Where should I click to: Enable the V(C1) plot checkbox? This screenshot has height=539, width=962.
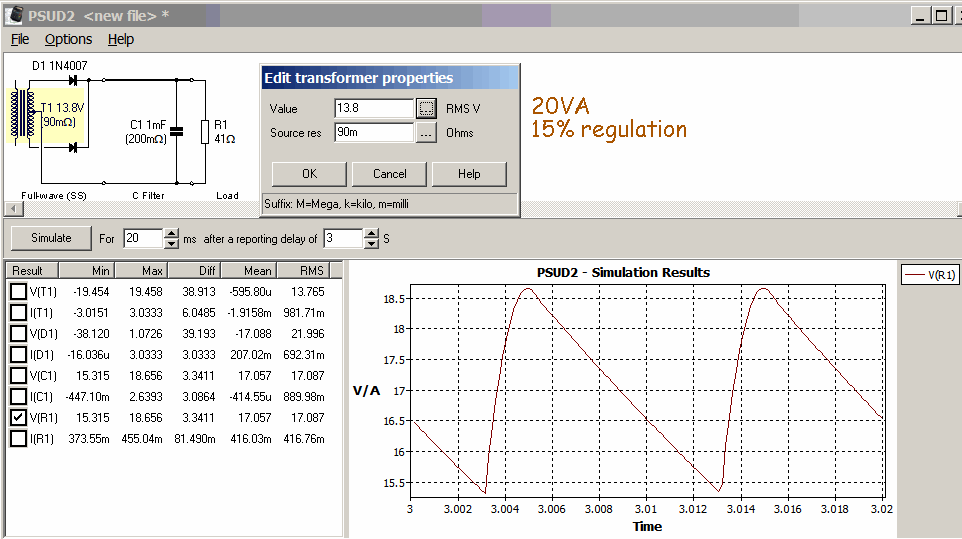18,375
